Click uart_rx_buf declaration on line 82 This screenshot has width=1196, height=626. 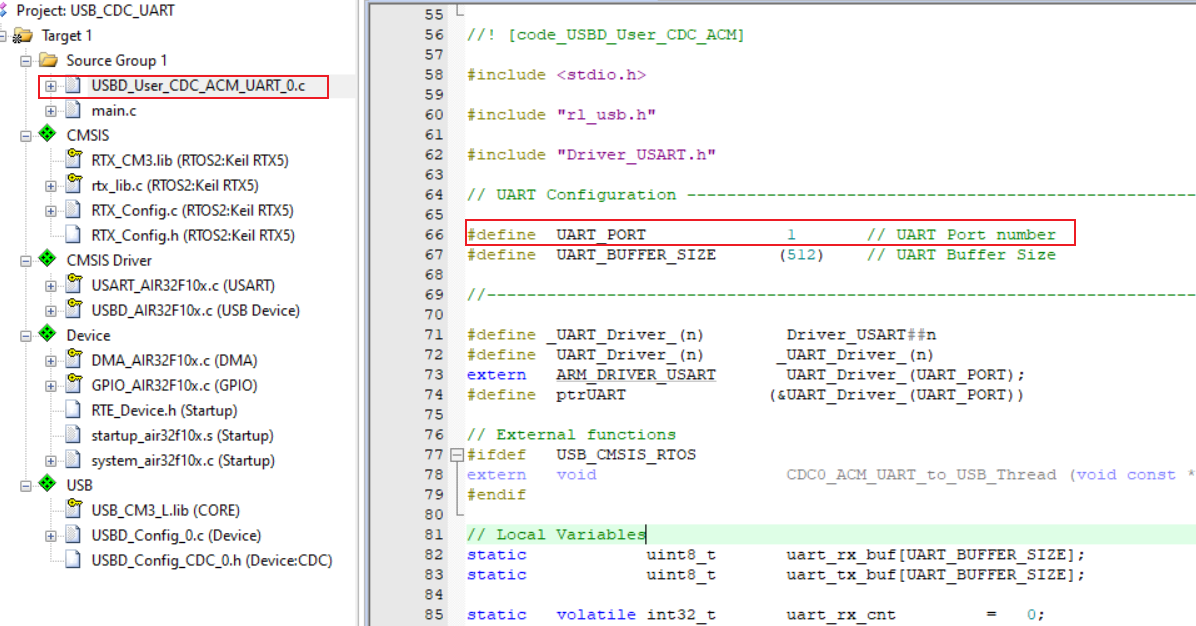(935, 554)
